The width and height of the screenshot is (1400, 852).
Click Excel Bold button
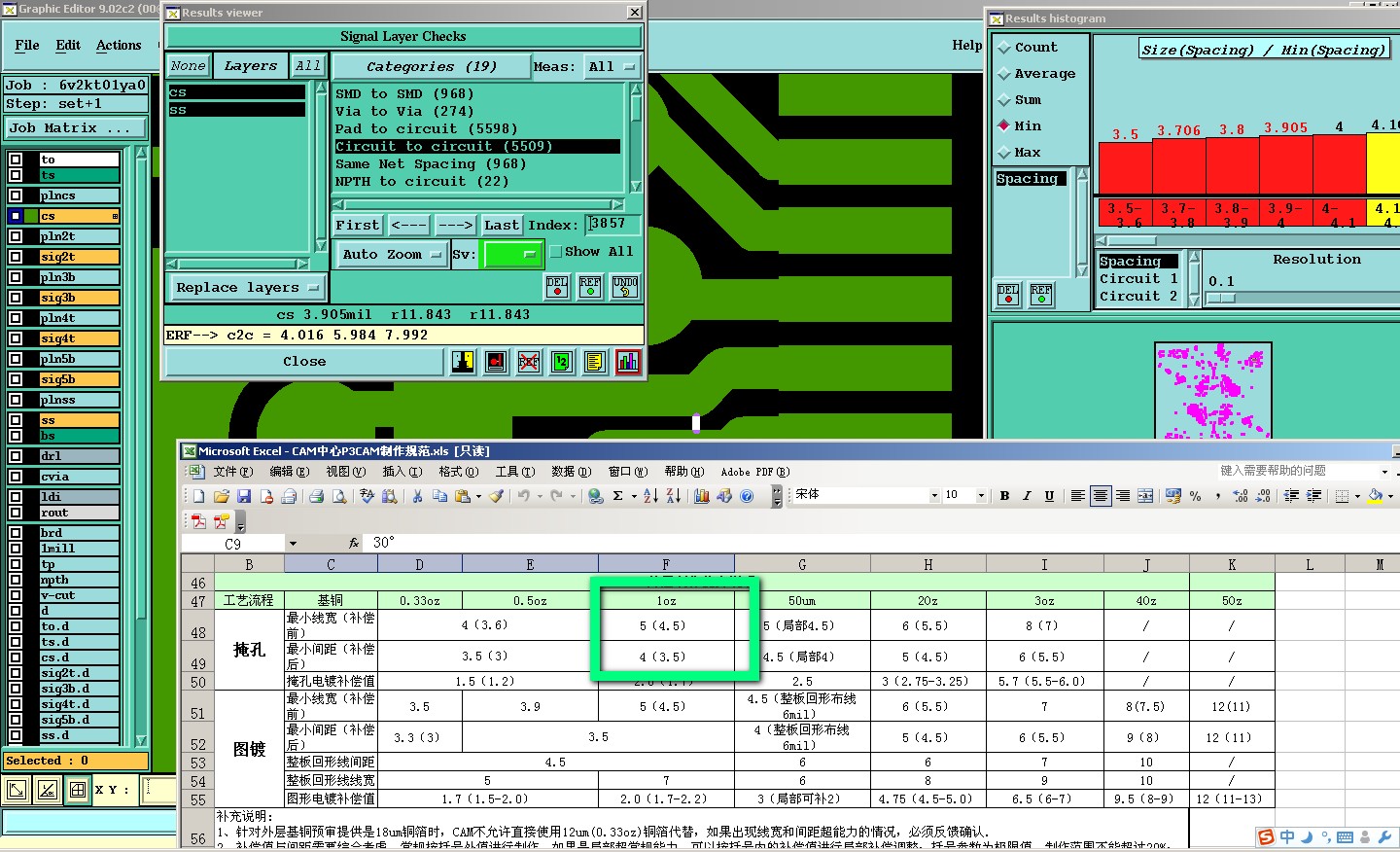coord(1004,496)
